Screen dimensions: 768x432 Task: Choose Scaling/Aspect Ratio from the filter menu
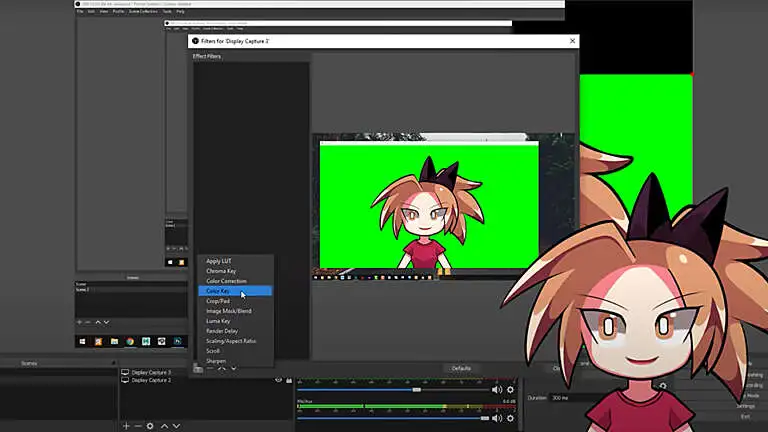click(231, 341)
